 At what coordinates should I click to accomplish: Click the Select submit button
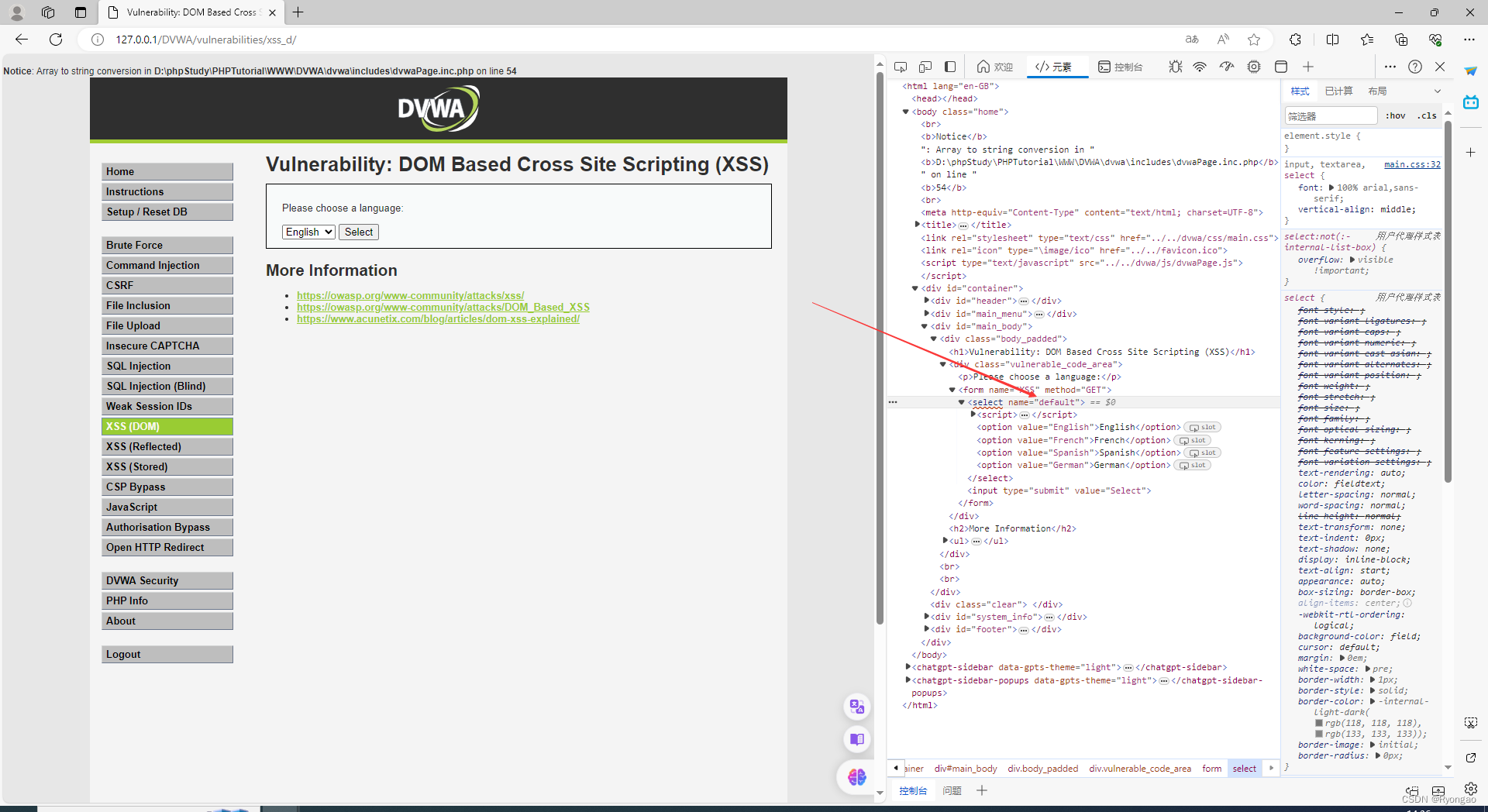(359, 232)
